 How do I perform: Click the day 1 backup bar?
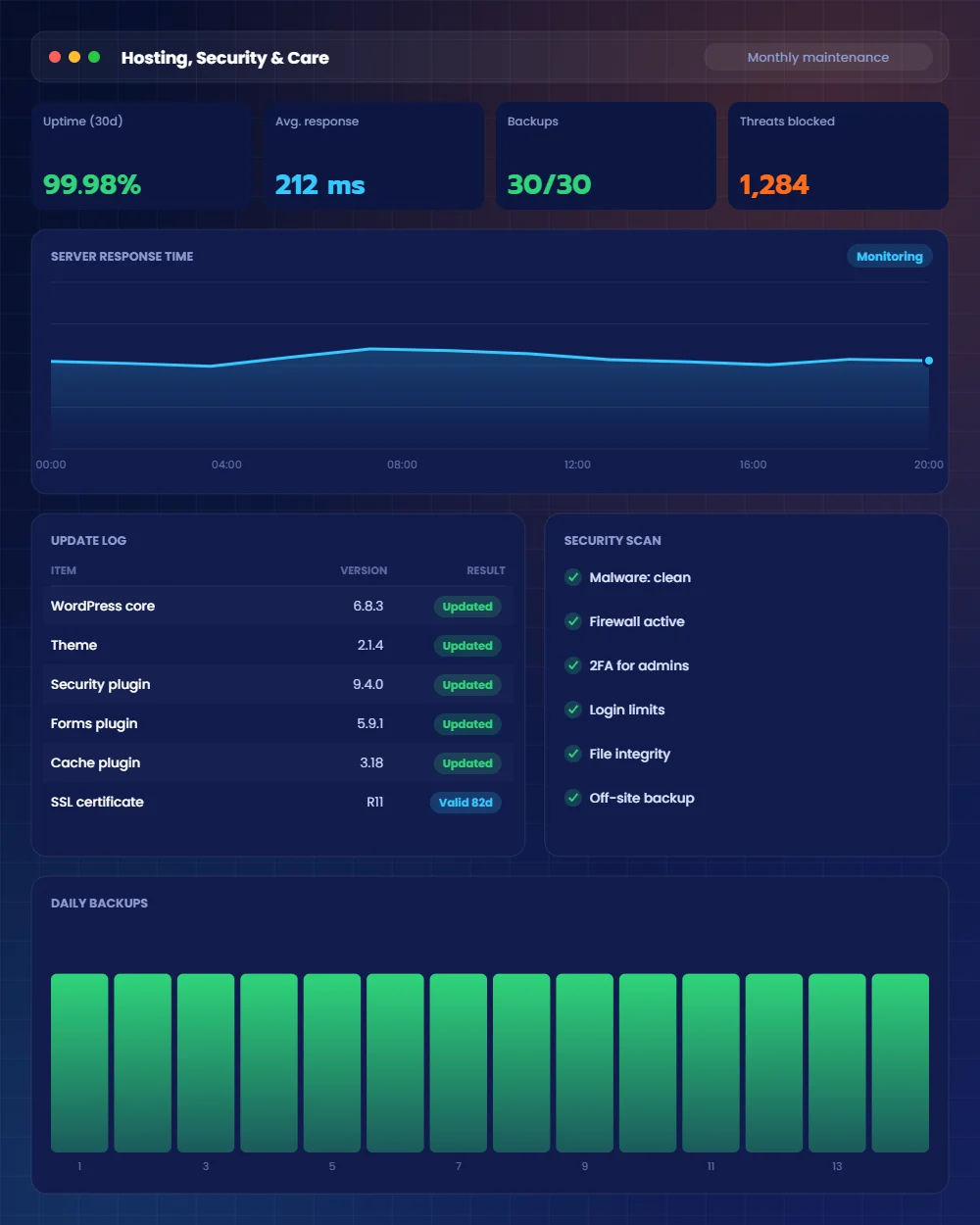[x=79, y=1063]
